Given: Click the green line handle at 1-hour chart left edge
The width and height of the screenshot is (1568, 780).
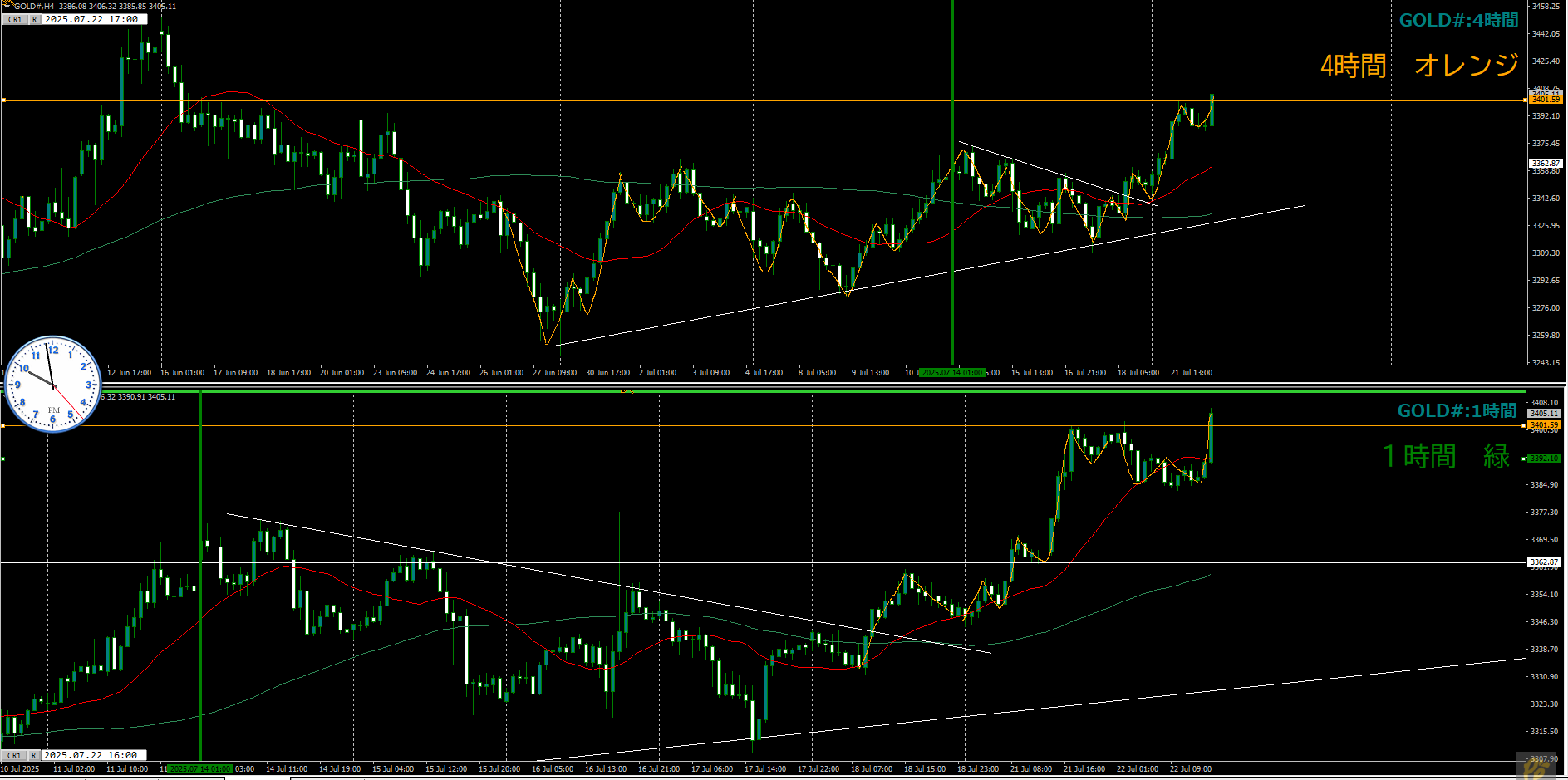Looking at the screenshot, I should click(3, 459).
